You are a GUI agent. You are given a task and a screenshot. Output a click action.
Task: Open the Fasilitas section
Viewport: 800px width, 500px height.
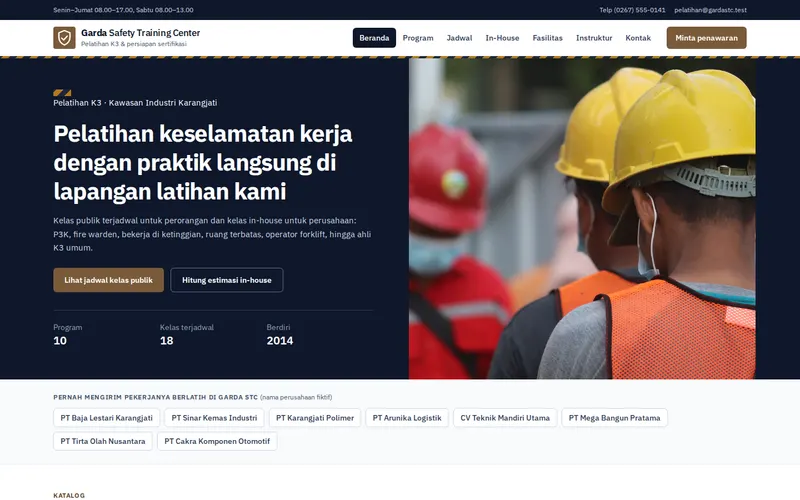point(547,38)
